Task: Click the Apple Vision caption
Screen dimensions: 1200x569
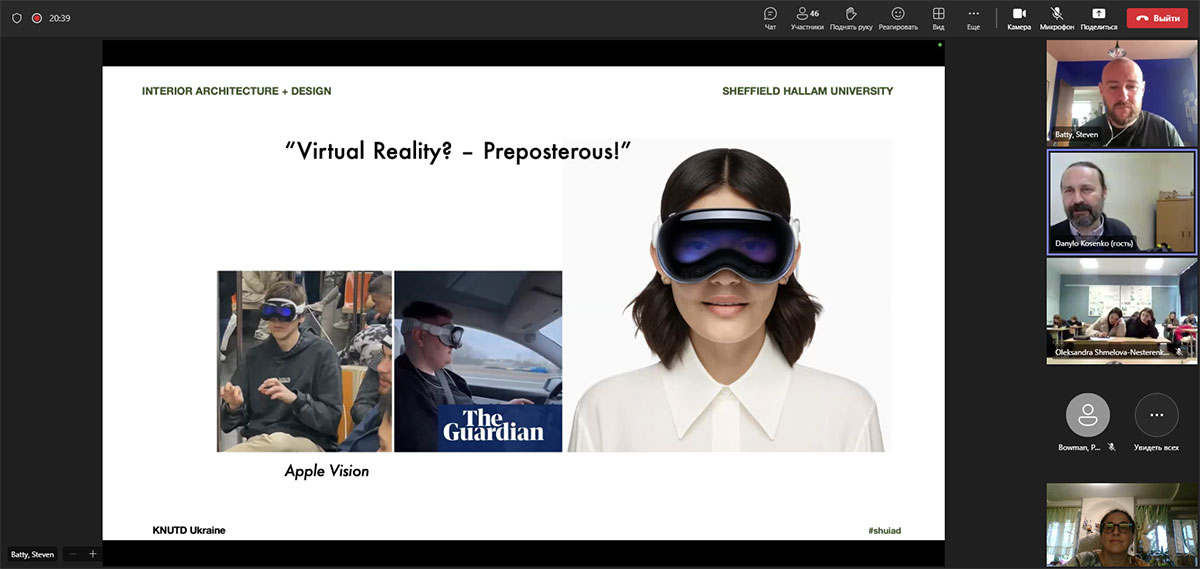Action: 327,471
